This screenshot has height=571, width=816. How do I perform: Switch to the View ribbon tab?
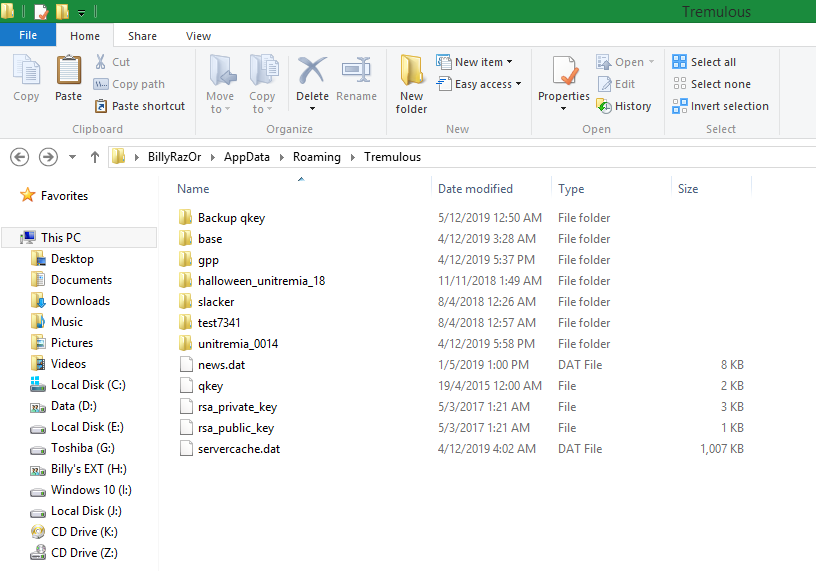[198, 36]
